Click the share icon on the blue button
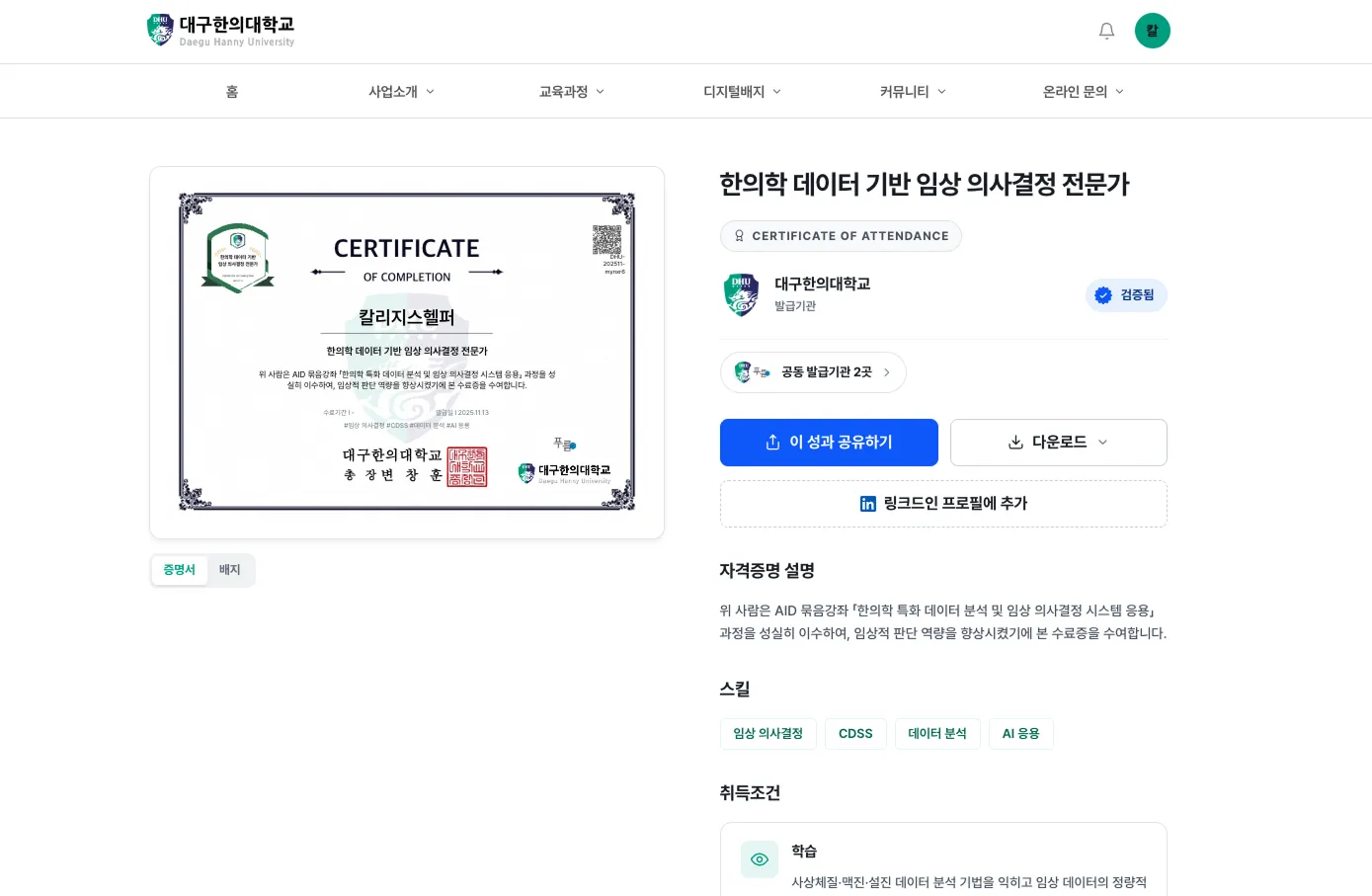The height and width of the screenshot is (896, 1372). (773, 443)
